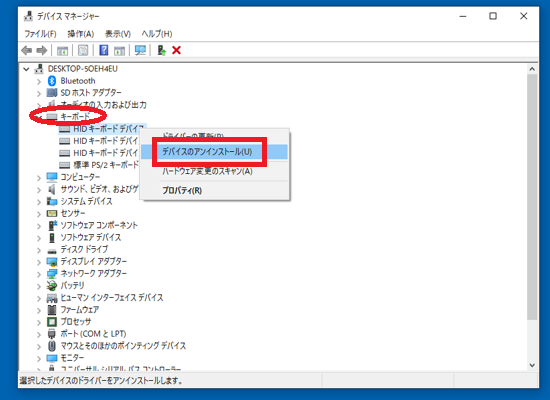550x400 pixels.
Task: Collapse the DESKTOP-5OEH4EU root node
Action: [26, 69]
